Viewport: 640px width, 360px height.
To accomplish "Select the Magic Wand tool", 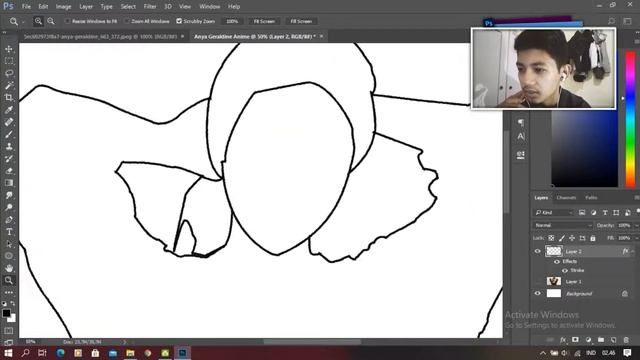I will point(9,86).
